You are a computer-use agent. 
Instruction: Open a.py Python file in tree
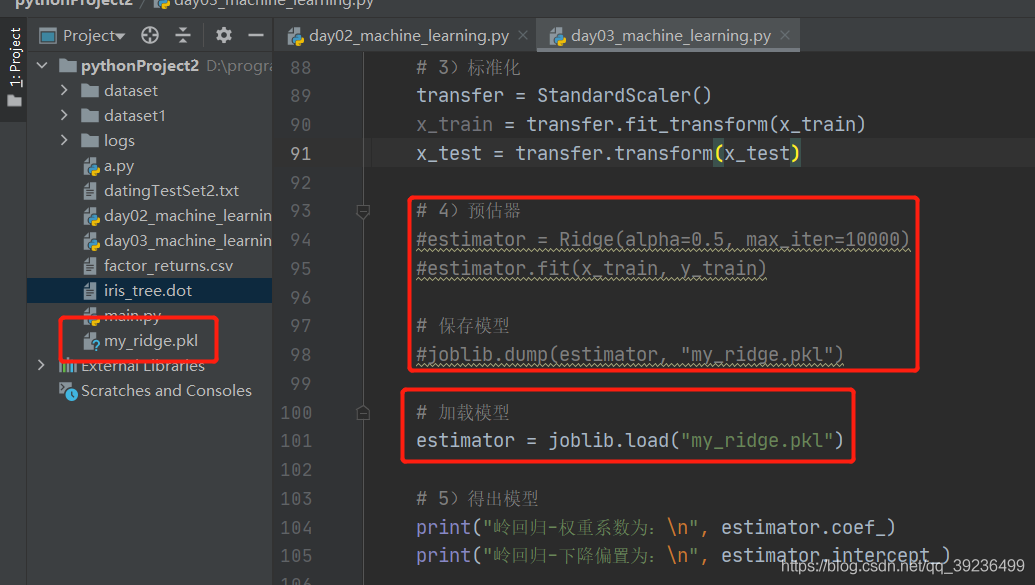[119, 166]
